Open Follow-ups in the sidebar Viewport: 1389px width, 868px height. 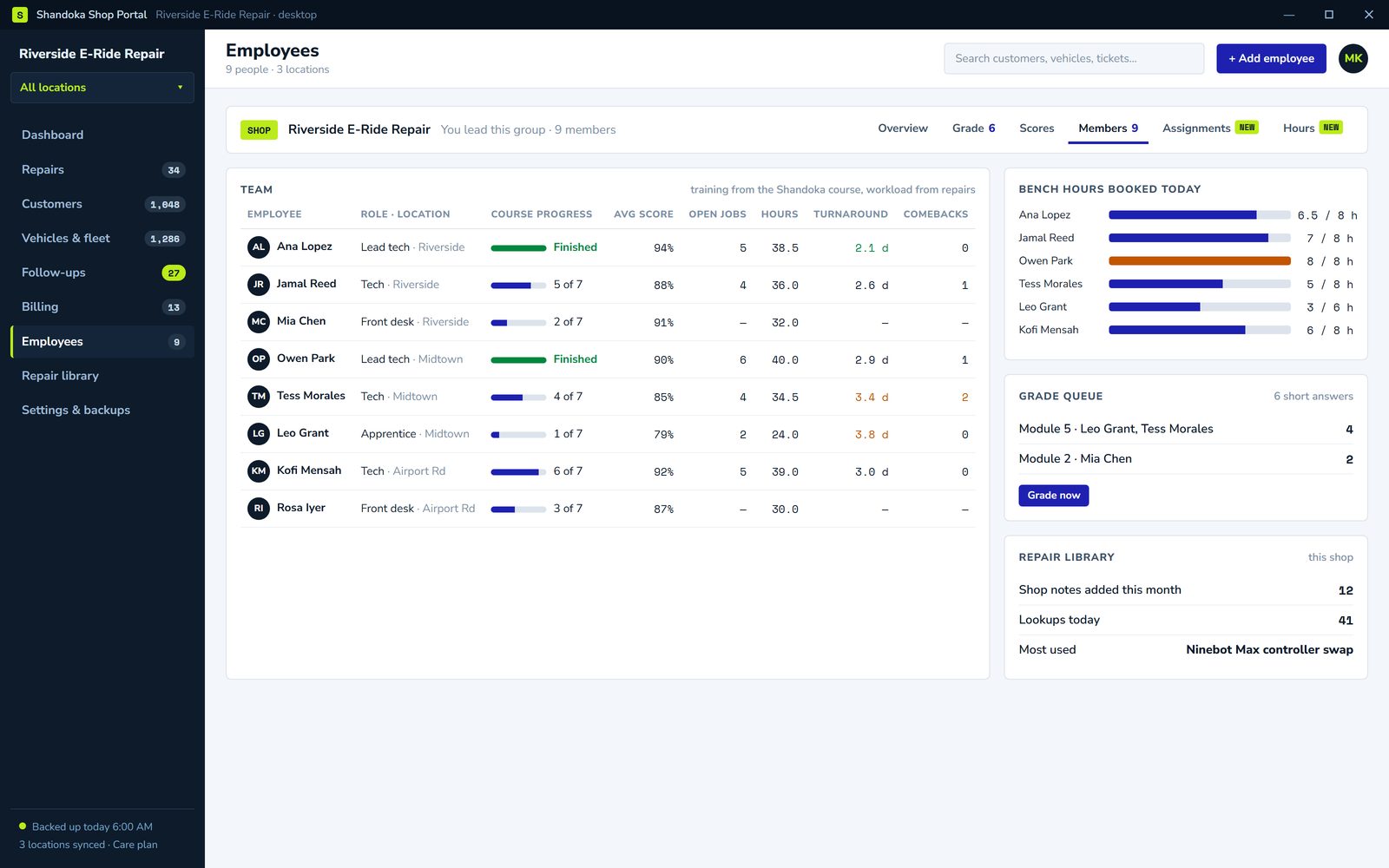pos(102,273)
